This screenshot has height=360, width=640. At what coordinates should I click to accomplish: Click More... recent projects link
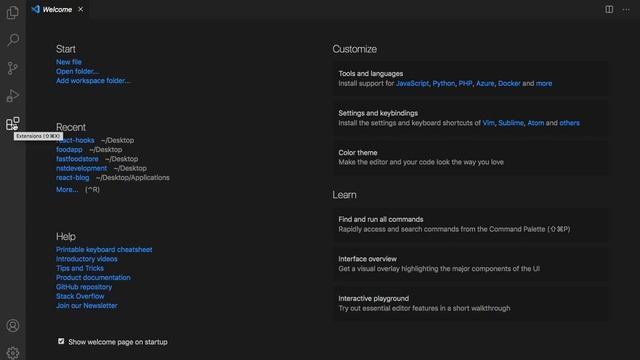(67, 189)
